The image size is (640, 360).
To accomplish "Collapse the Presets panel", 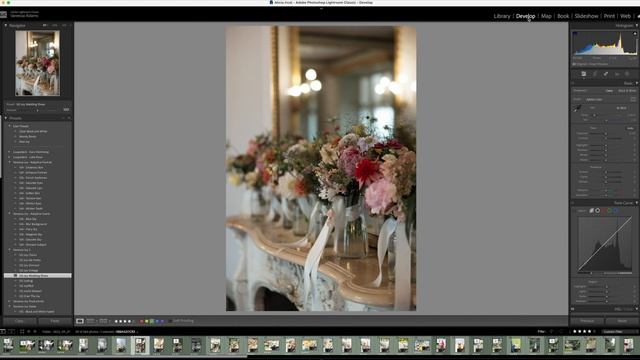I will [x=6, y=118].
